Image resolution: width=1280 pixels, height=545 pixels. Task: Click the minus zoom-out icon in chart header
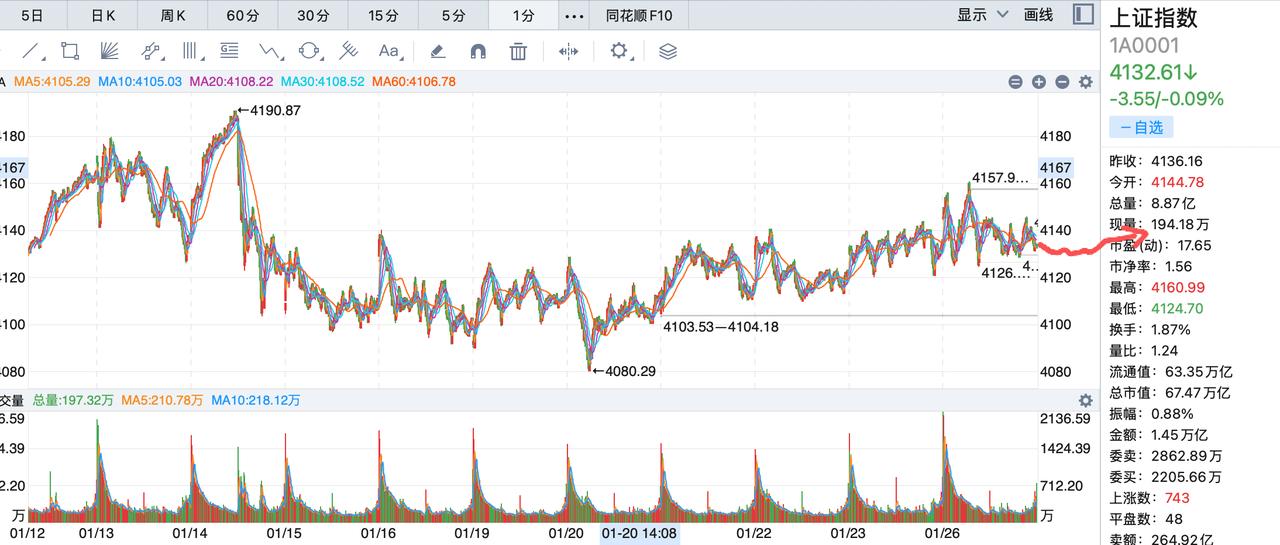pyautogui.click(x=1062, y=82)
